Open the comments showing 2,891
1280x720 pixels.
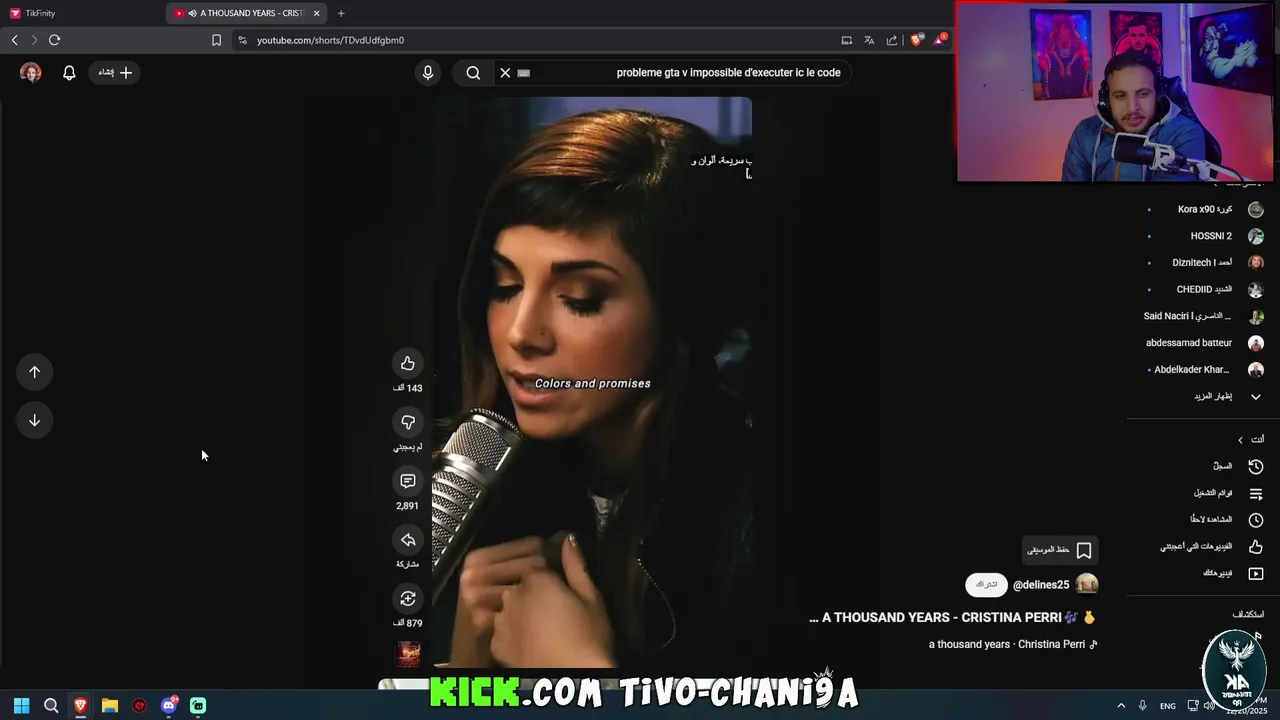click(x=408, y=481)
